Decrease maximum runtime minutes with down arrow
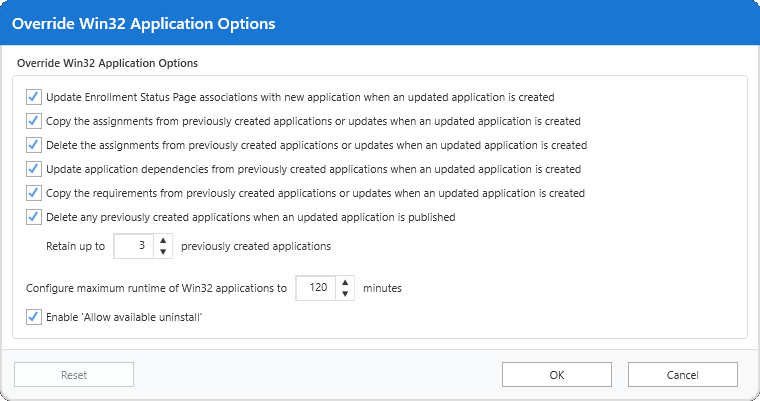760x401 pixels. coord(345,293)
